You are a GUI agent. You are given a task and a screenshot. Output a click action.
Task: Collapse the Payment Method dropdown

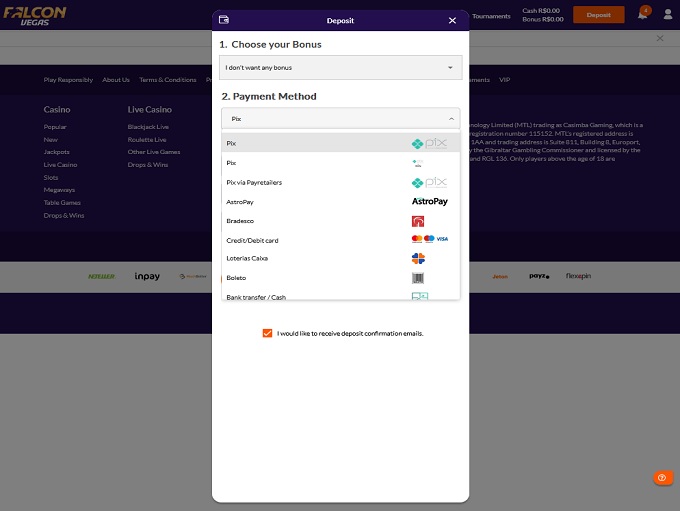(340, 118)
